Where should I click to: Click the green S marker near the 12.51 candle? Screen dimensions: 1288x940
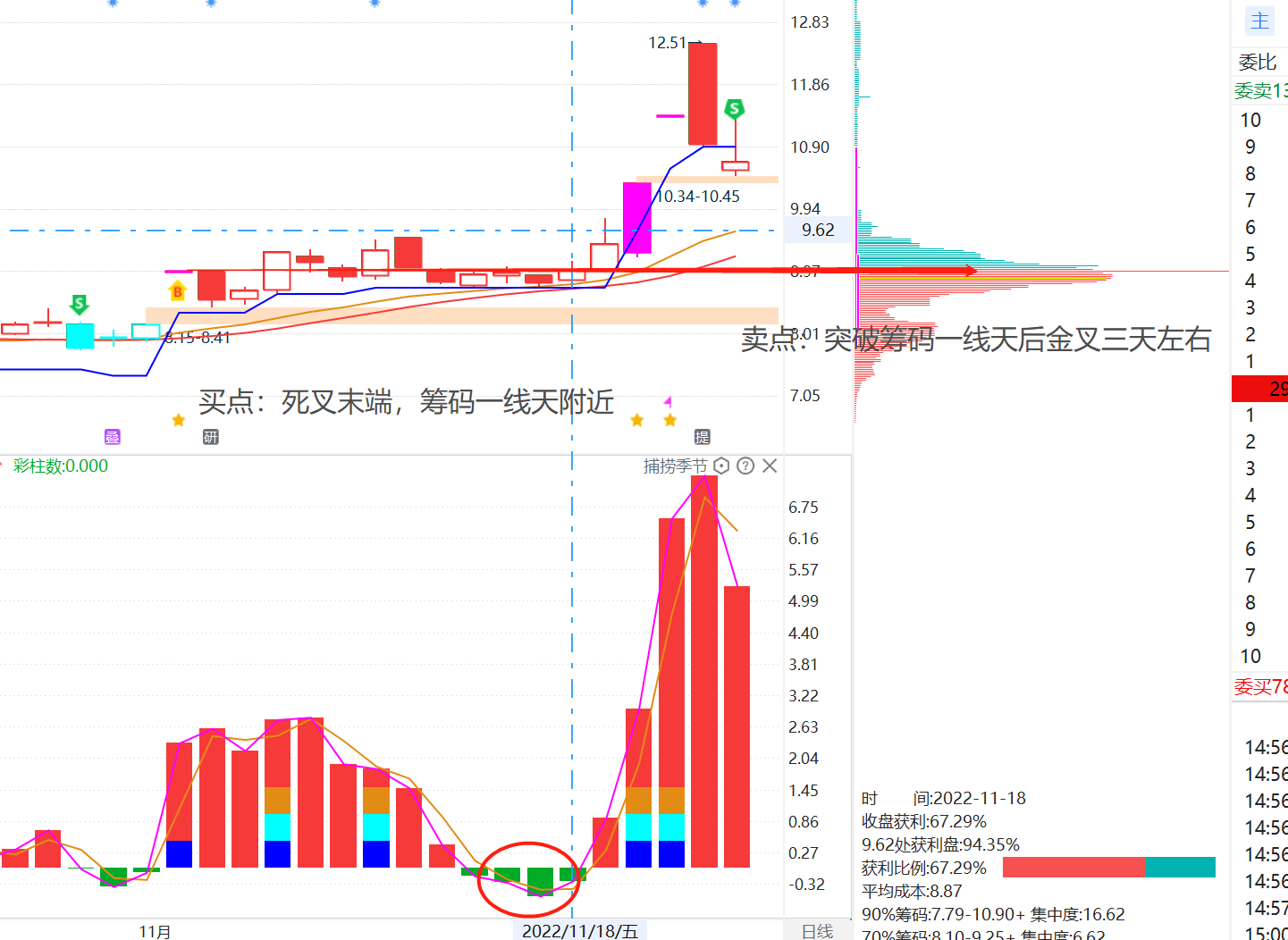734,109
